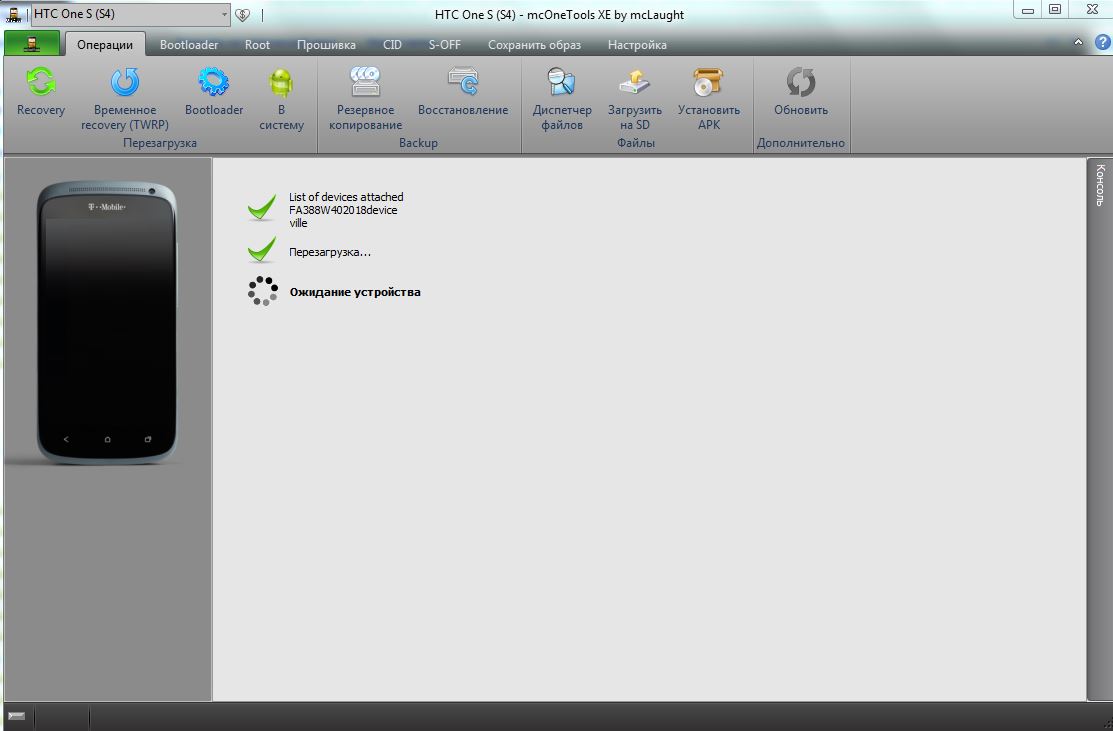The width and height of the screenshot is (1113, 731).
Task: Click the 'Ожидание устройства' status text
Action: (355, 292)
